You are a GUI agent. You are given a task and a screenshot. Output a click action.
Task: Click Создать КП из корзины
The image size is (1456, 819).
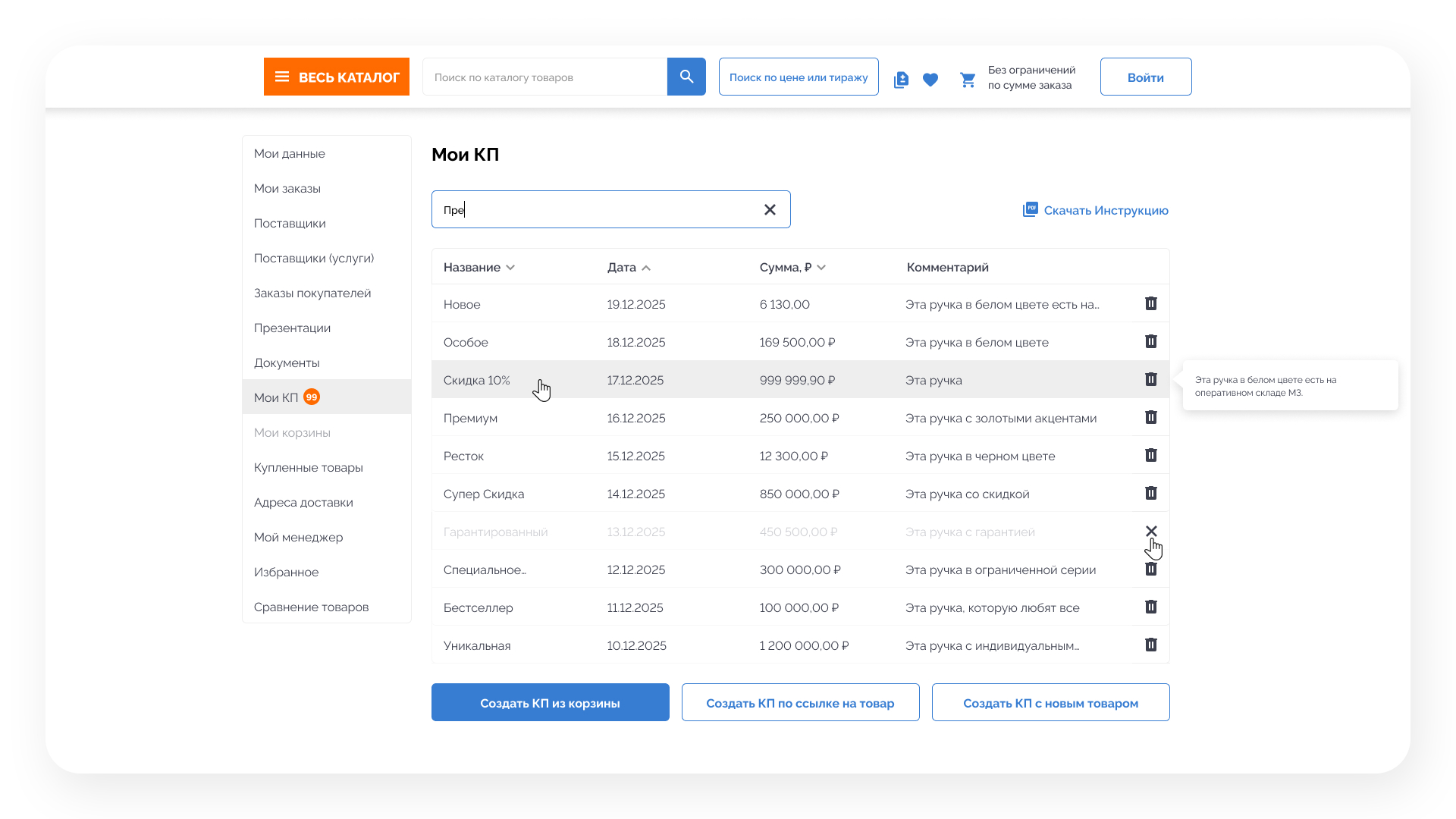click(551, 702)
